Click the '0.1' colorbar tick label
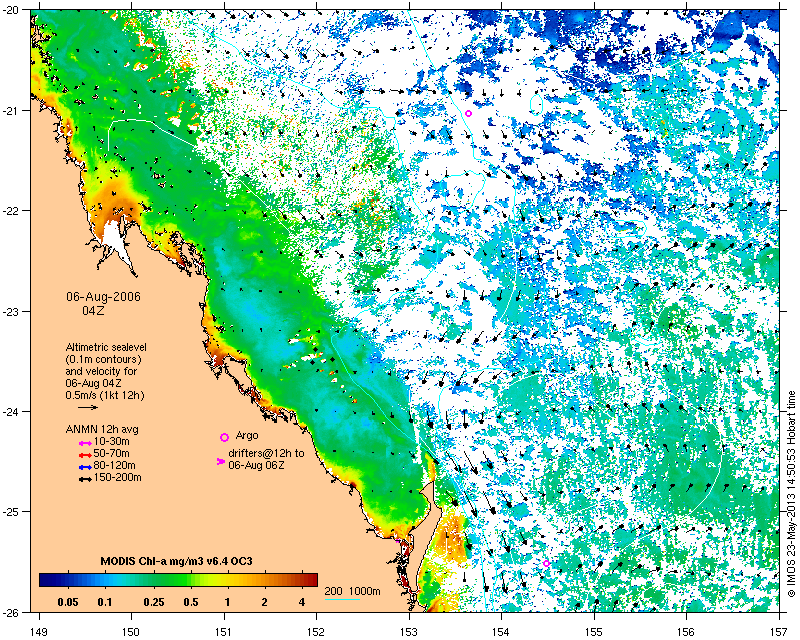 click(105, 602)
